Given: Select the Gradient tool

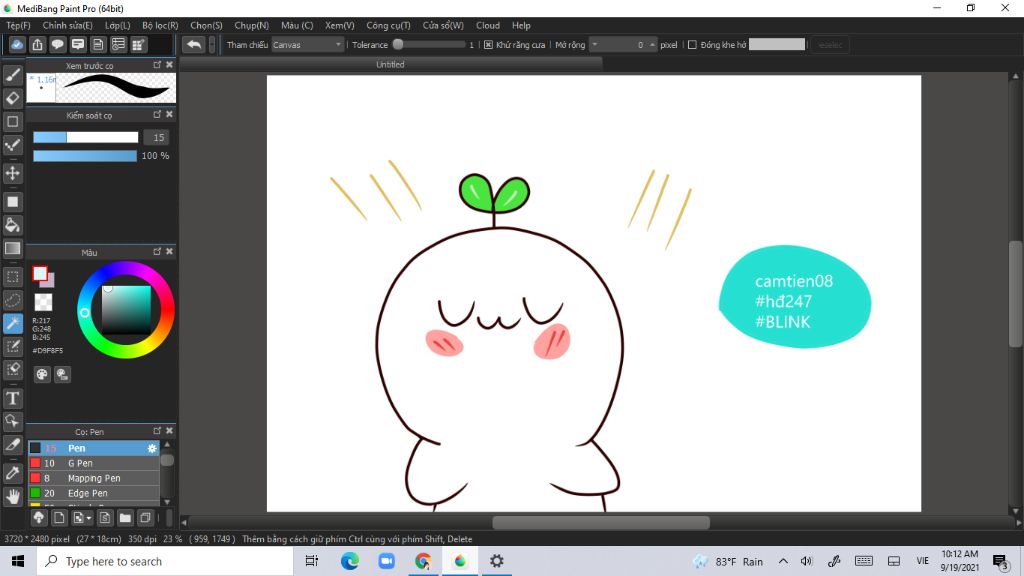Looking at the screenshot, I should click(x=12, y=248).
